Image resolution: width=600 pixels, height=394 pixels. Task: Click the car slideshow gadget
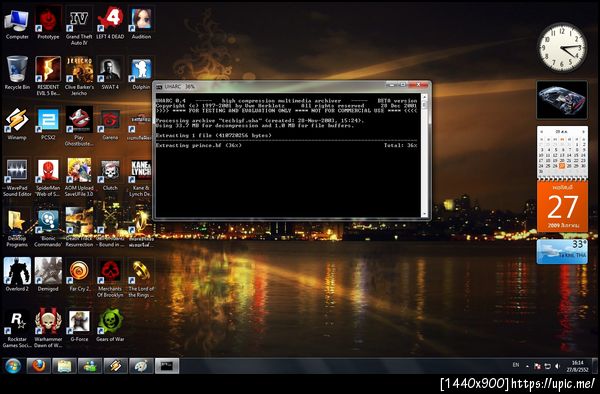click(x=562, y=100)
